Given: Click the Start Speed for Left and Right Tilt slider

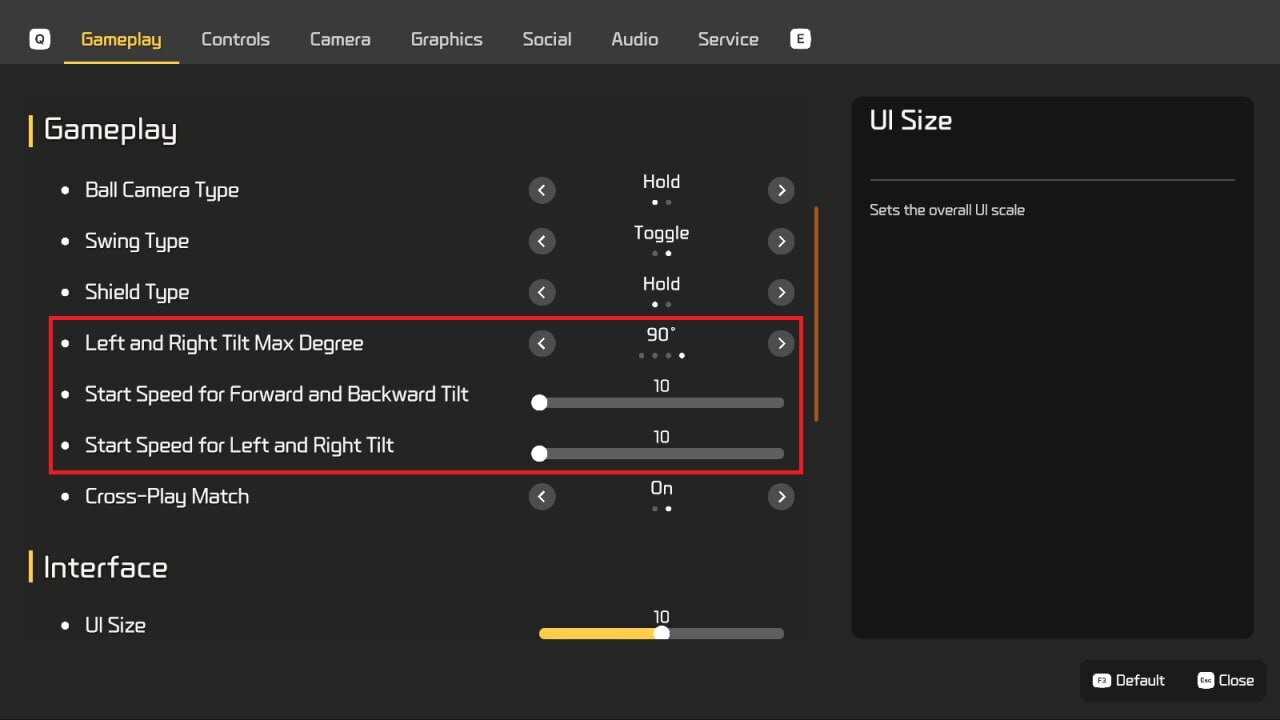Looking at the screenshot, I should [x=540, y=453].
